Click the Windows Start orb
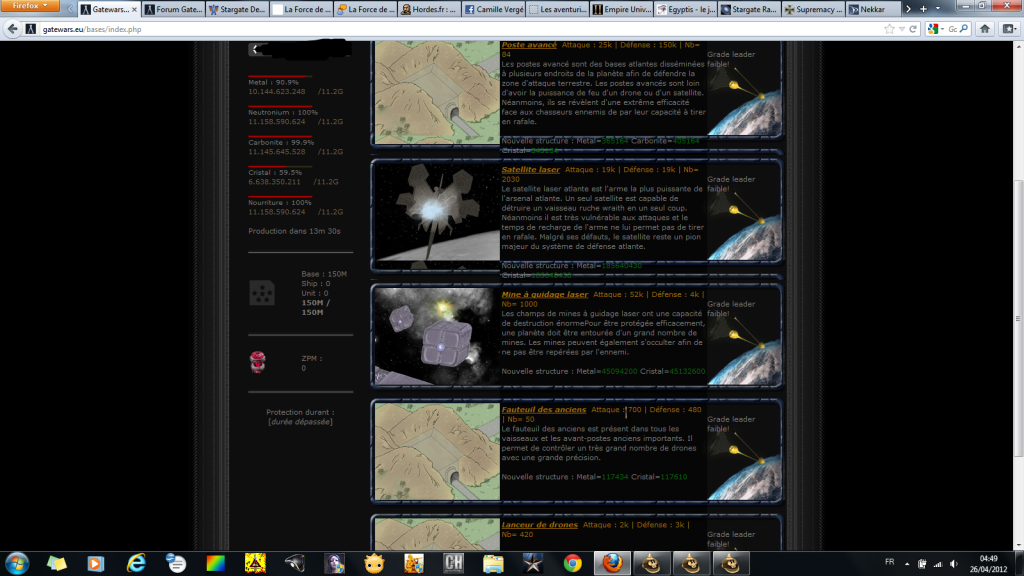Image resolution: width=1024 pixels, height=576 pixels. tap(18, 562)
